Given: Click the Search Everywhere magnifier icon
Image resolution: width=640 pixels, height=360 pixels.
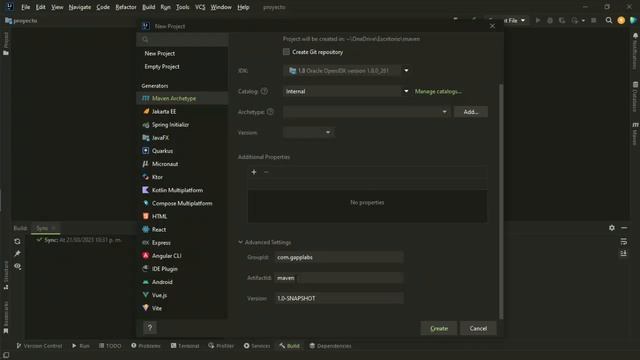Looking at the screenshot, I should (x=609, y=20).
